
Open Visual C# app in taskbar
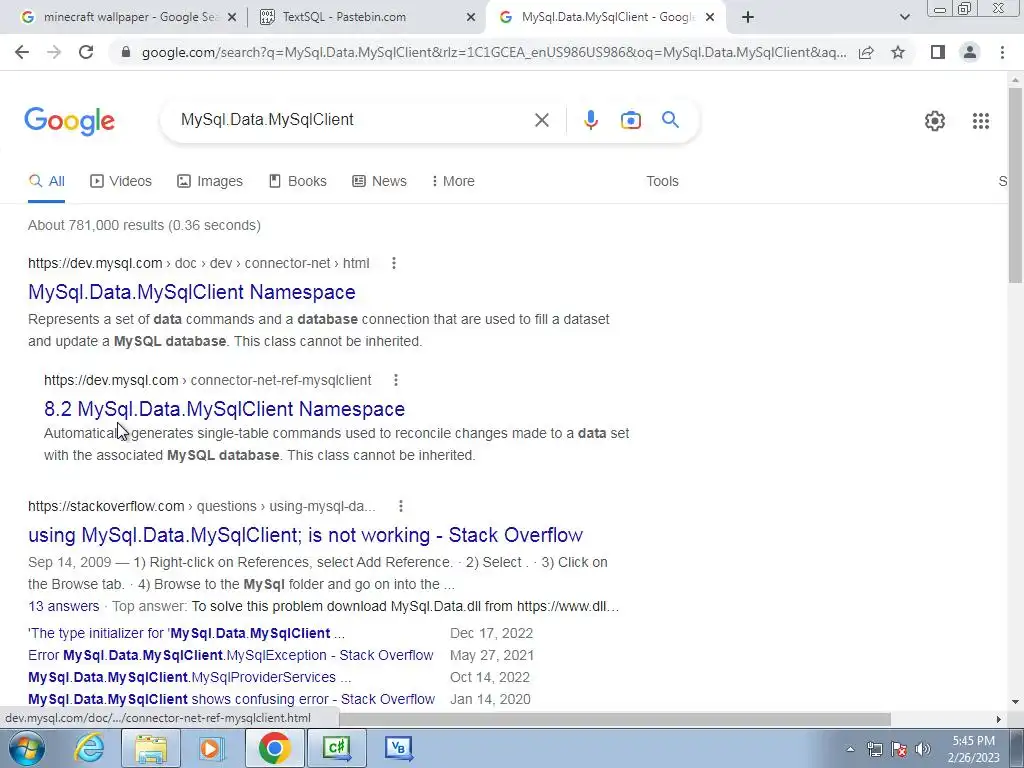click(x=336, y=748)
